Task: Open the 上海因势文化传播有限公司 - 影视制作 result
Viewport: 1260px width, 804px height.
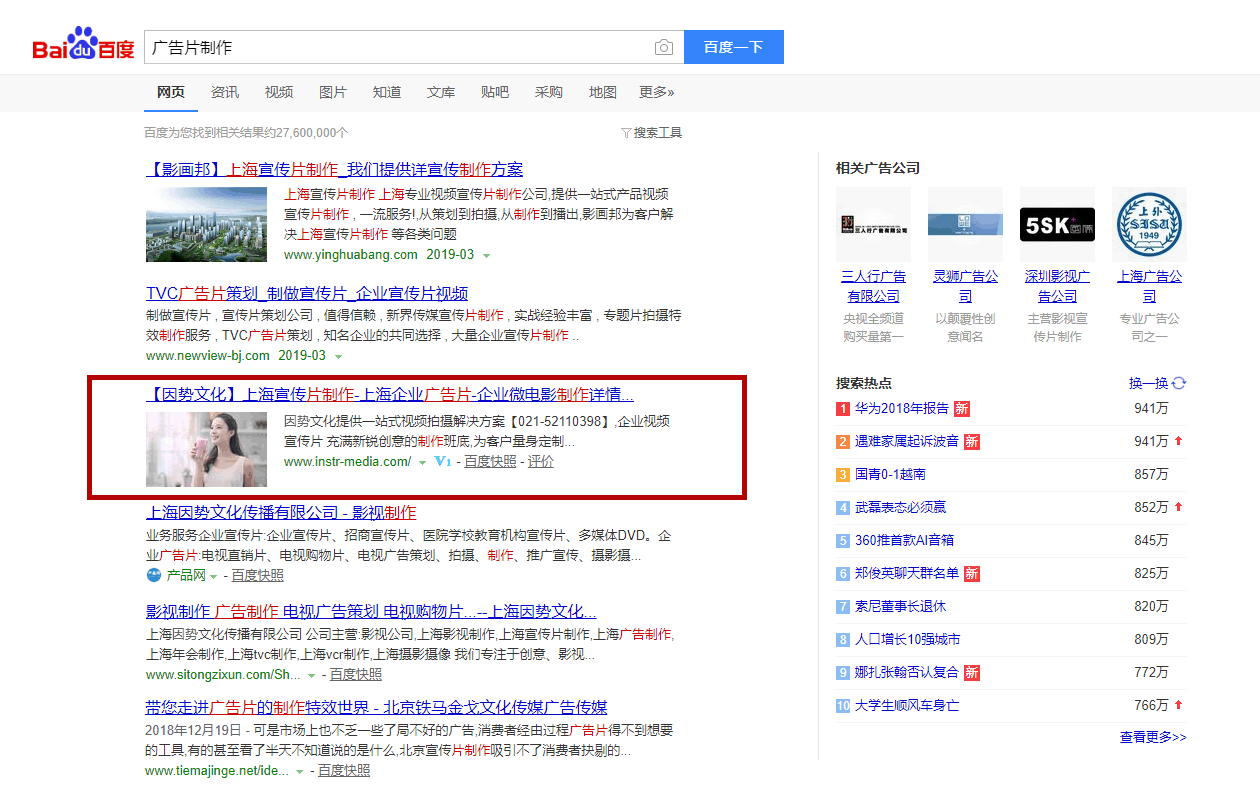Action: 281,512
